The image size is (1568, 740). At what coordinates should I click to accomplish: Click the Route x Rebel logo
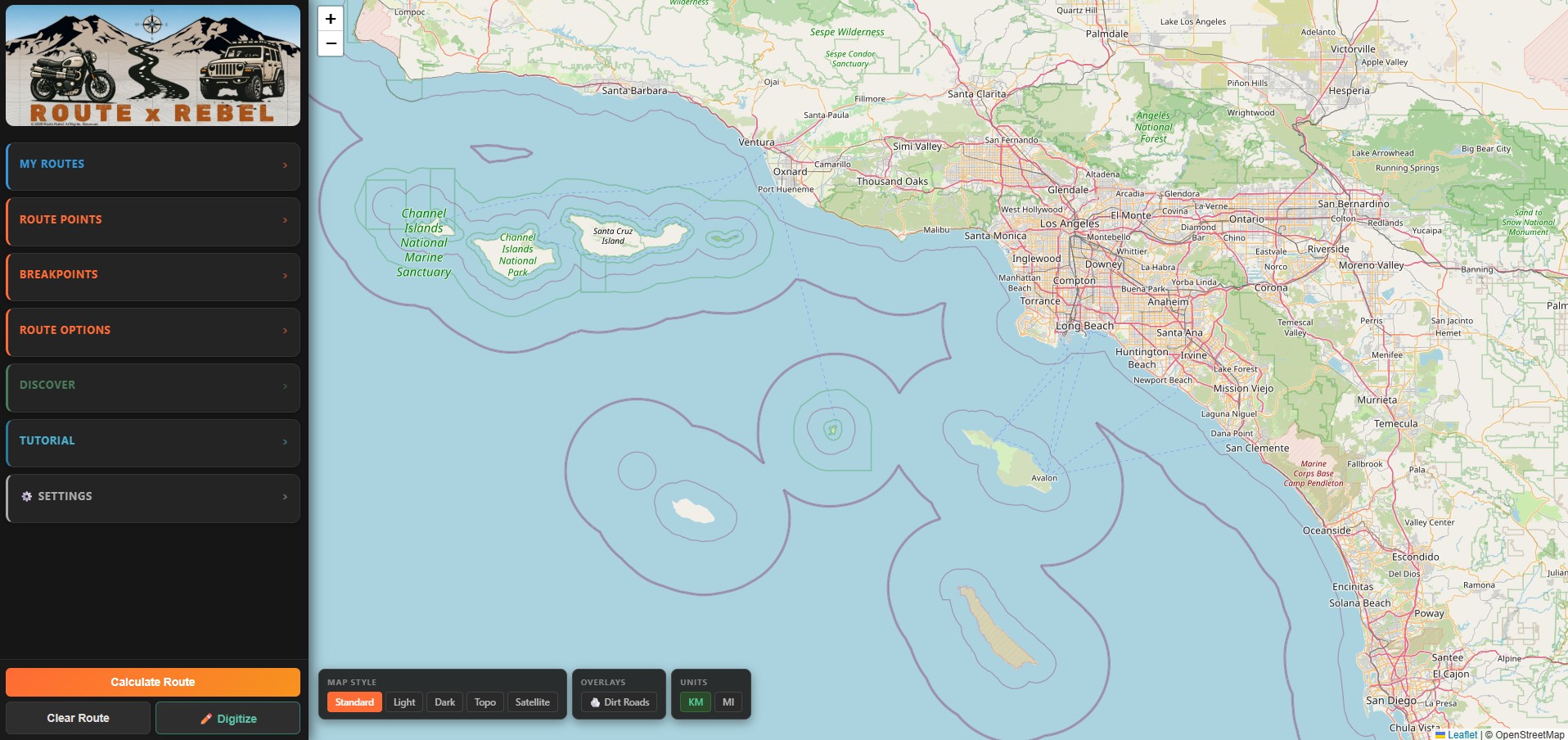[x=153, y=65]
